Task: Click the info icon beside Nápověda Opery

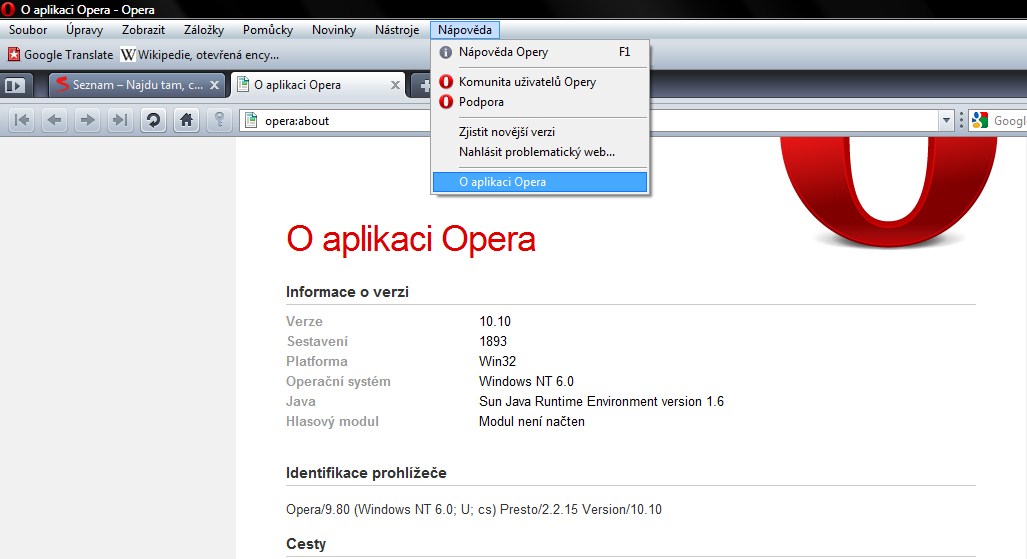Action: pos(445,52)
